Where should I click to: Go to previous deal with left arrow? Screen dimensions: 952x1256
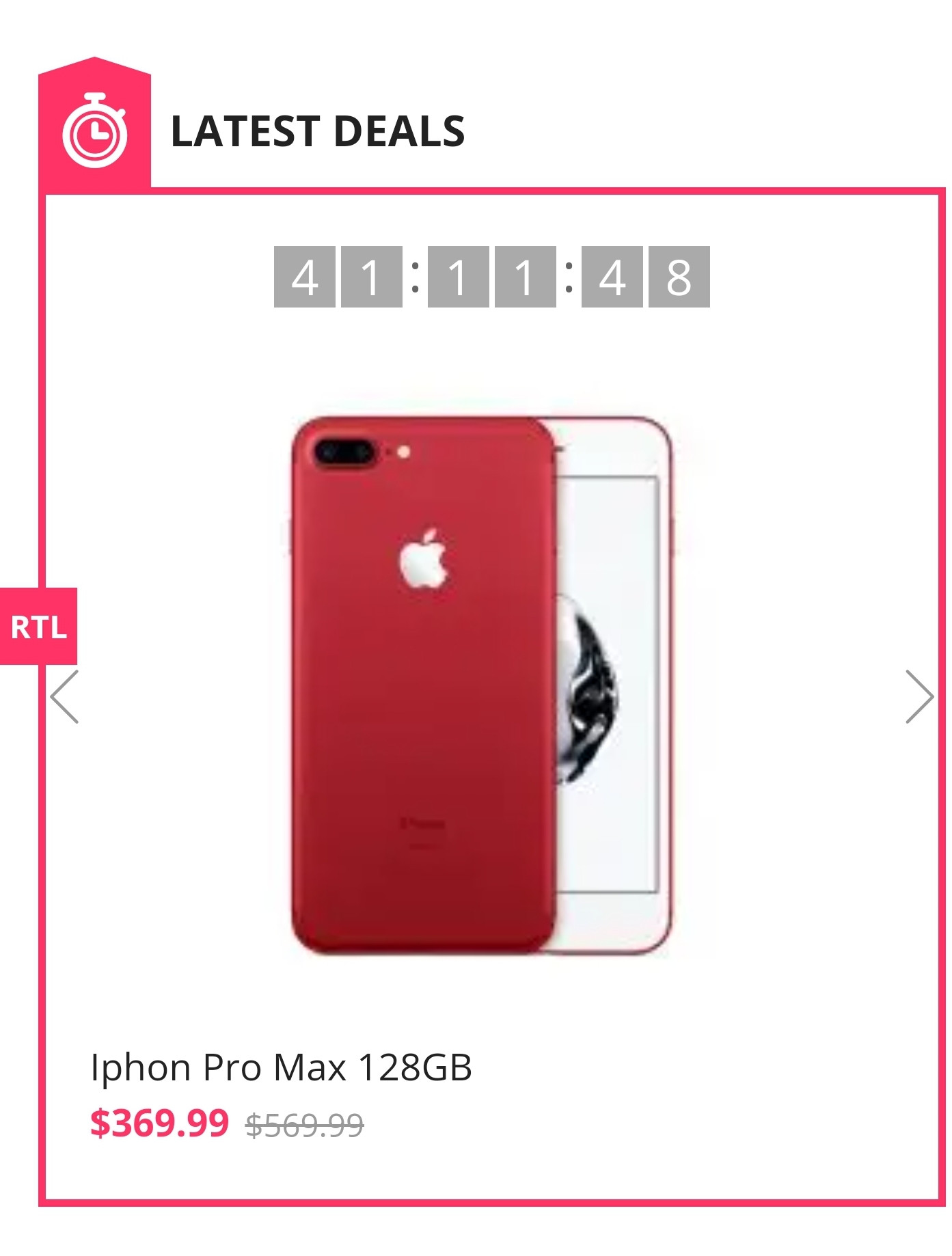point(65,696)
